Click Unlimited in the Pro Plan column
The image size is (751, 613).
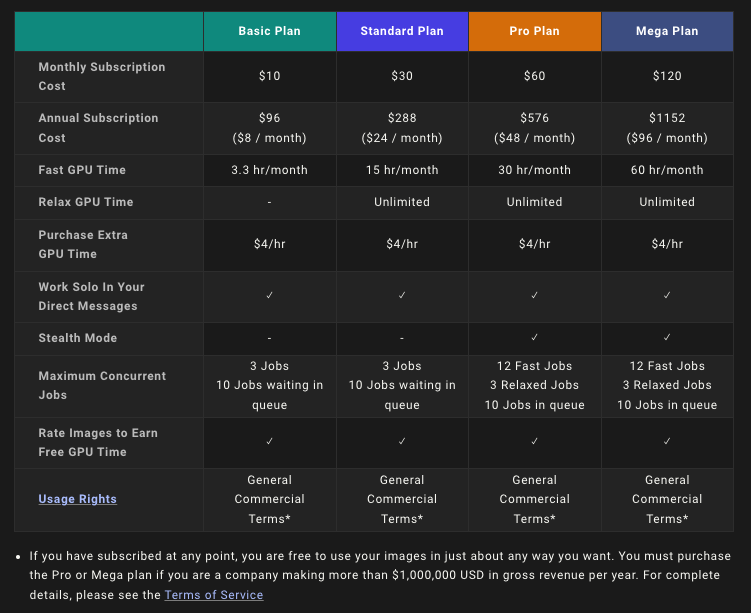[535, 202]
